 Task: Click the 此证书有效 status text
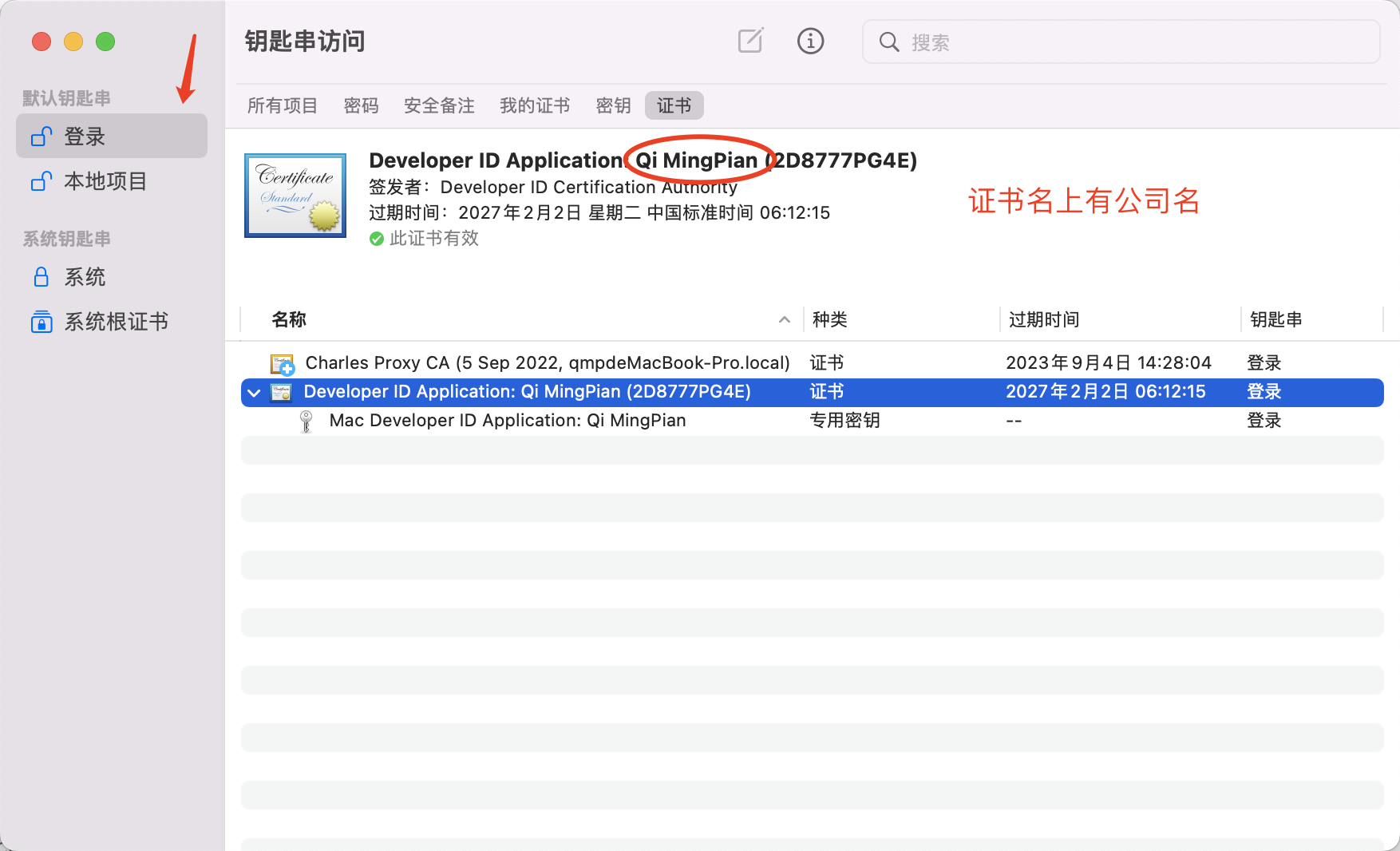tap(434, 239)
